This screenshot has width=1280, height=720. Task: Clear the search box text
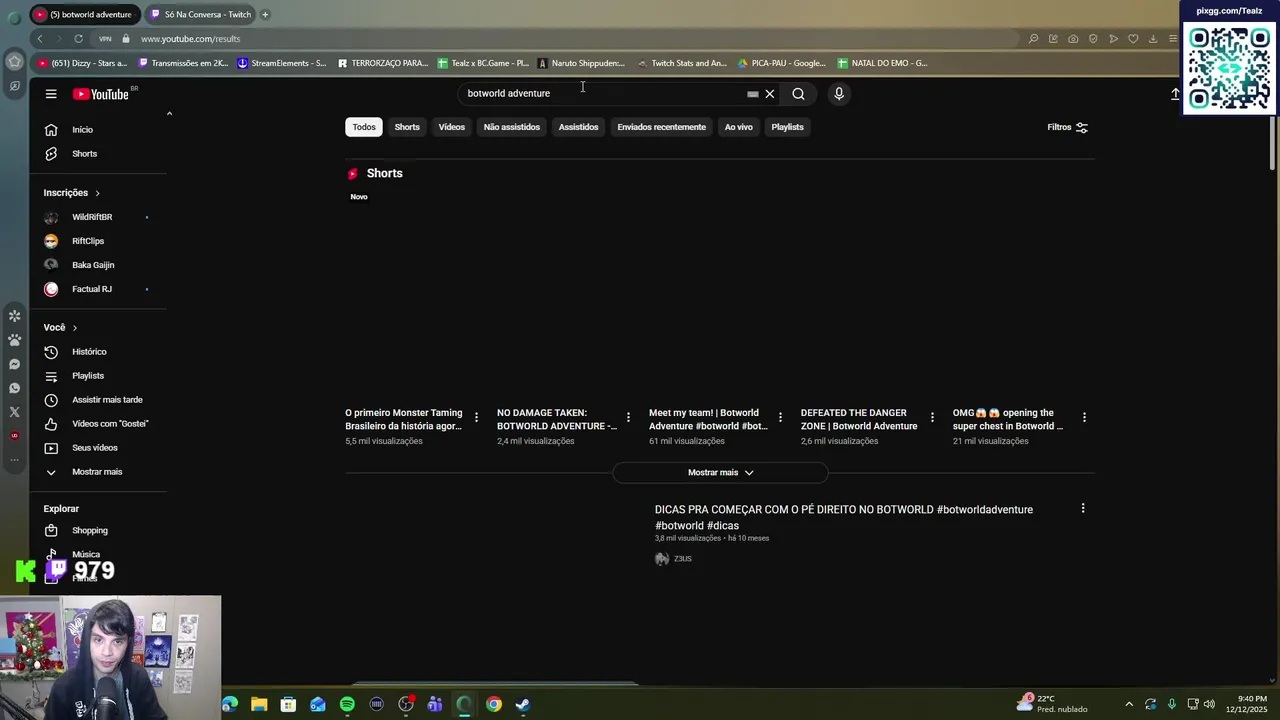[770, 94]
